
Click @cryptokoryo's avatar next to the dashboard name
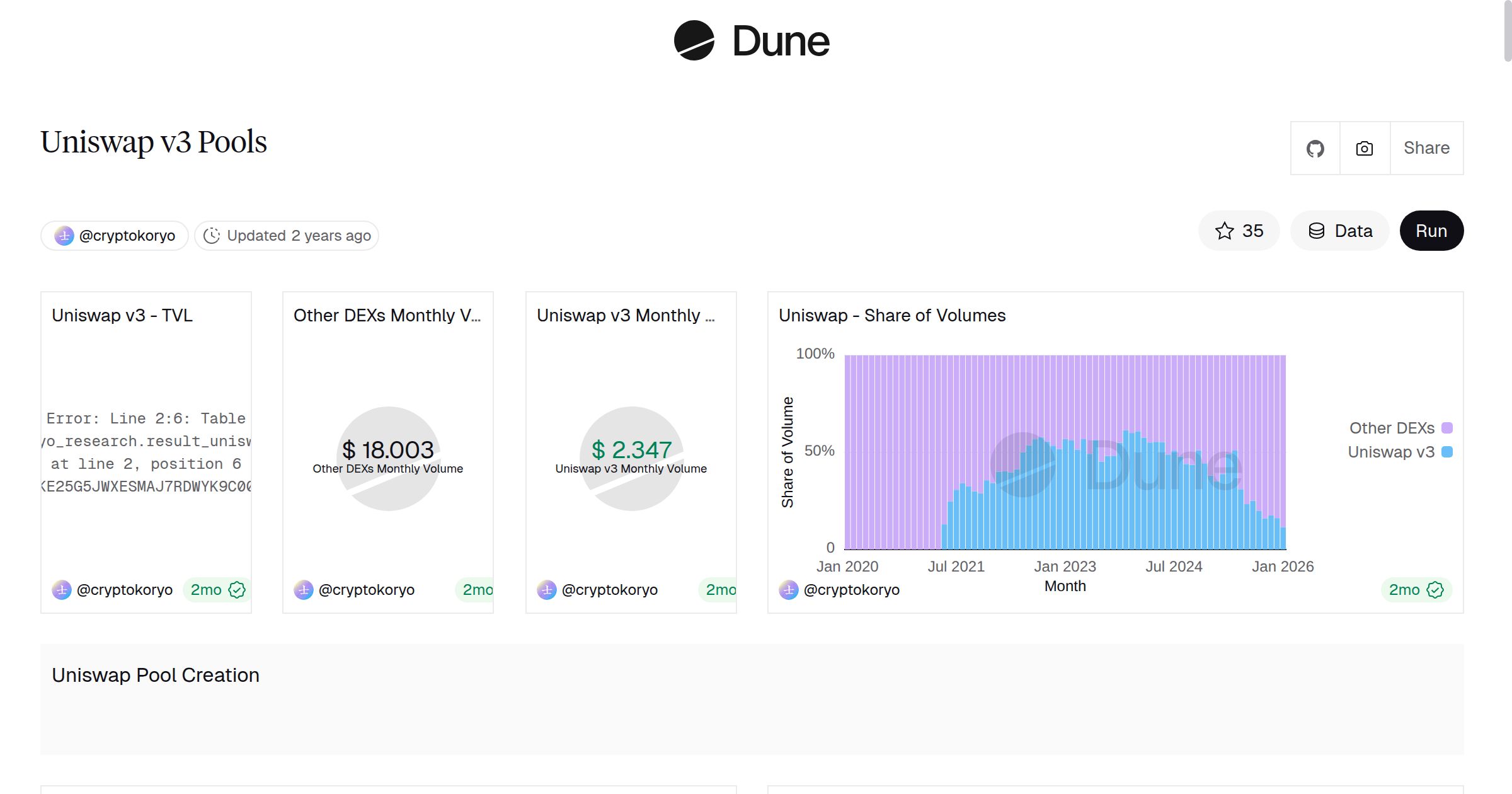click(64, 235)
